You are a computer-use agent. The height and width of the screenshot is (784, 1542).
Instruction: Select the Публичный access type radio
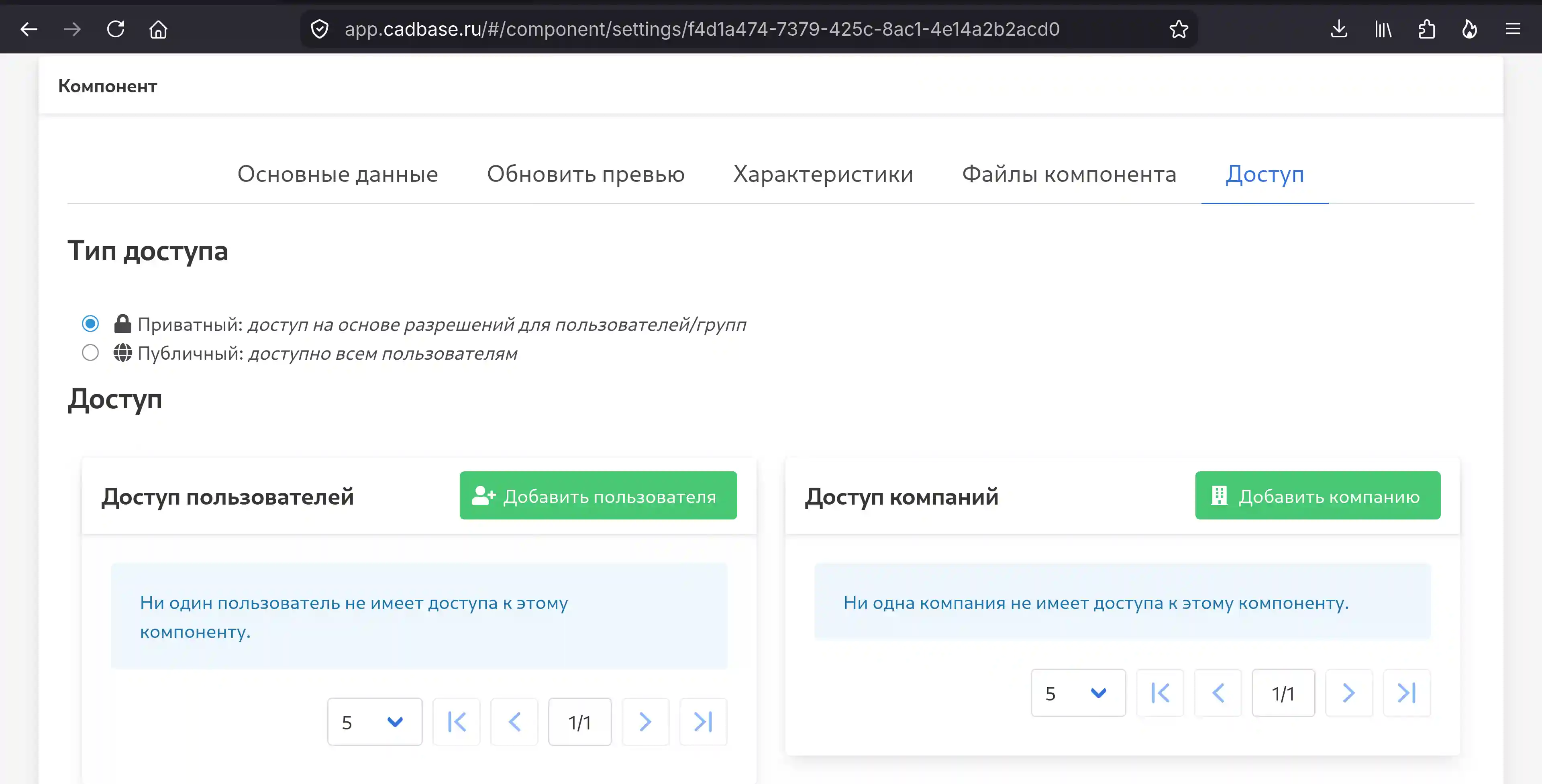click(x=90, y=353)
